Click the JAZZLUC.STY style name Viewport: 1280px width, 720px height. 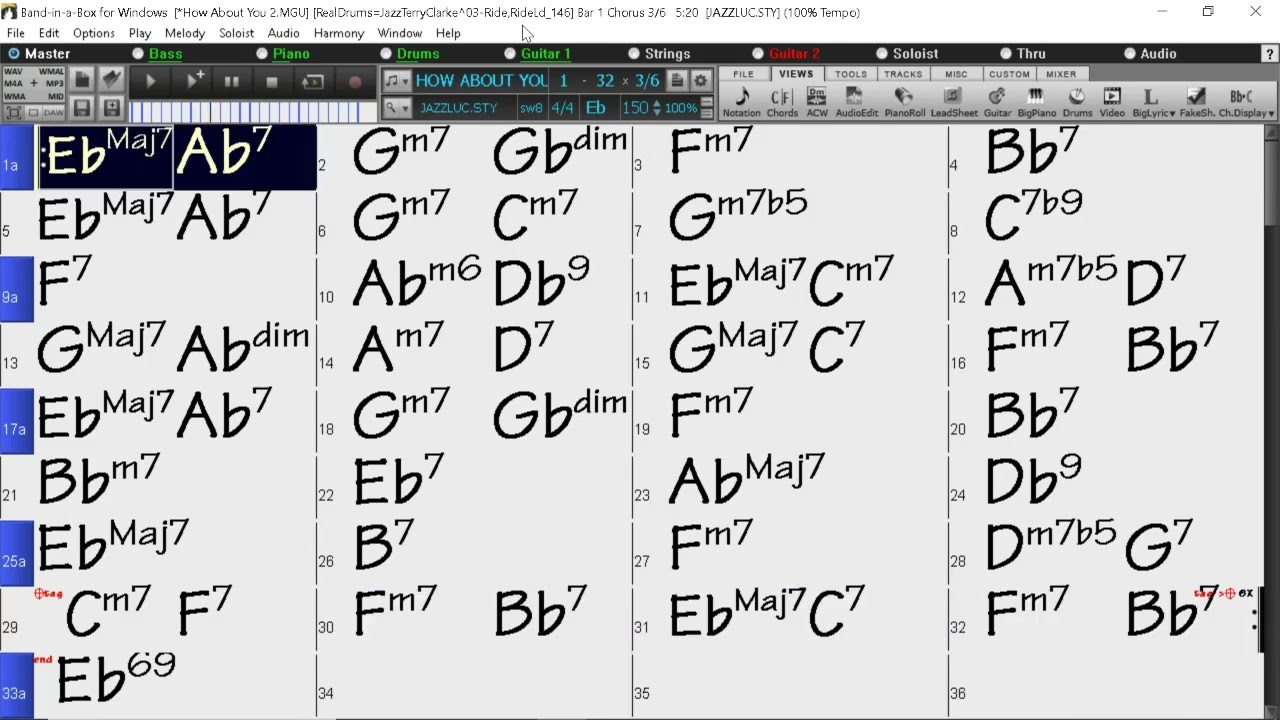pos(458,108)
